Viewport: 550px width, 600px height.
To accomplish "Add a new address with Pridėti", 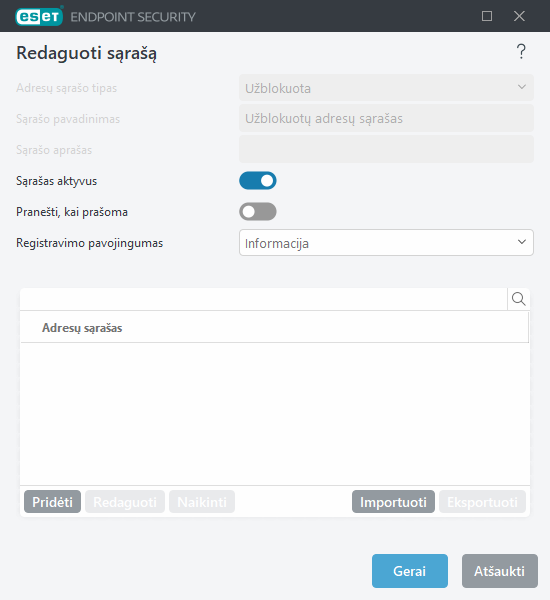I will point(52,502).
